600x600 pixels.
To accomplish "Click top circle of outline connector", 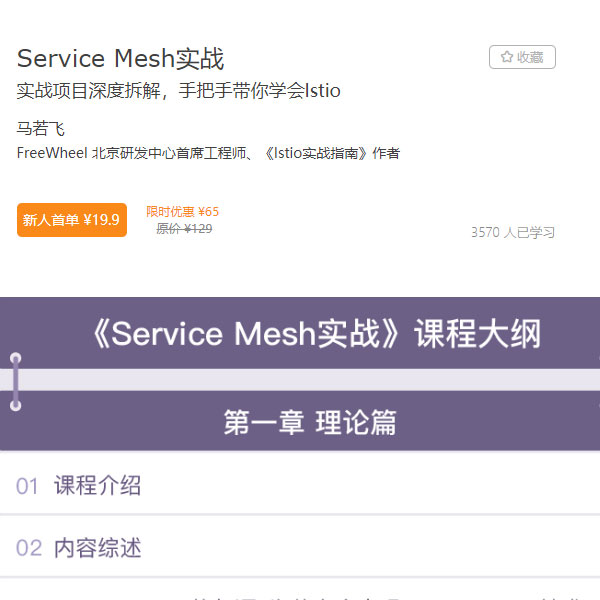I will click(16, 359).
